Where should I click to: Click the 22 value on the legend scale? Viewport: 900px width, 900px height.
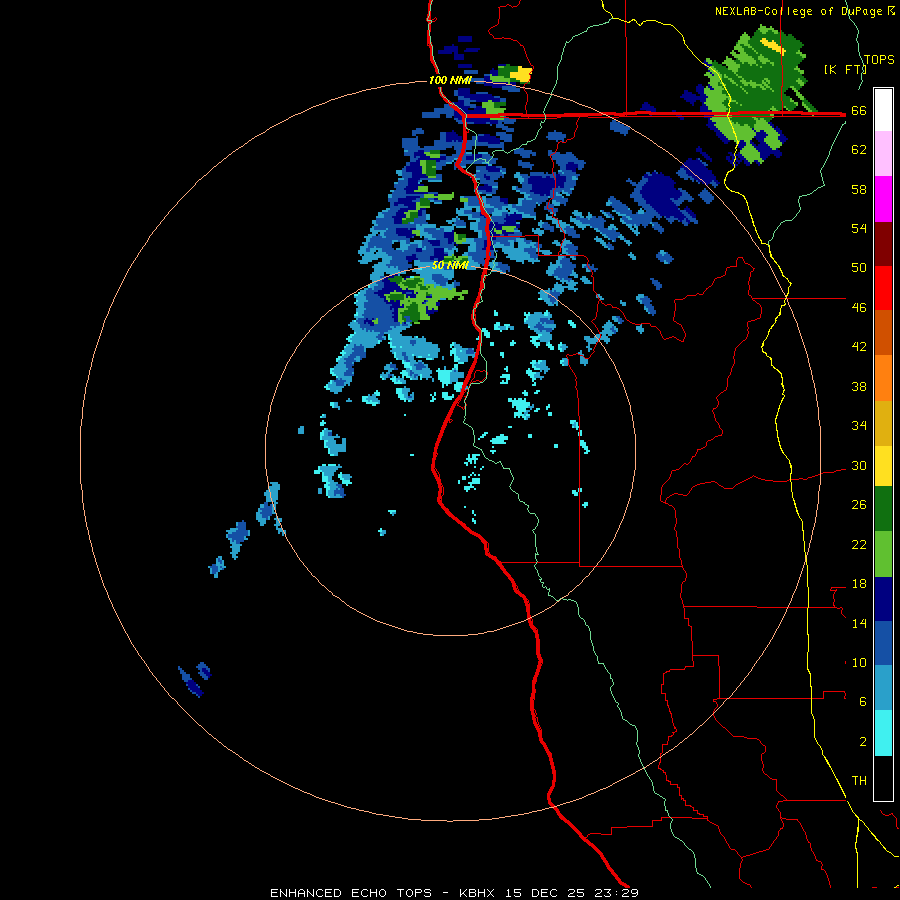[x=859, y=544]
